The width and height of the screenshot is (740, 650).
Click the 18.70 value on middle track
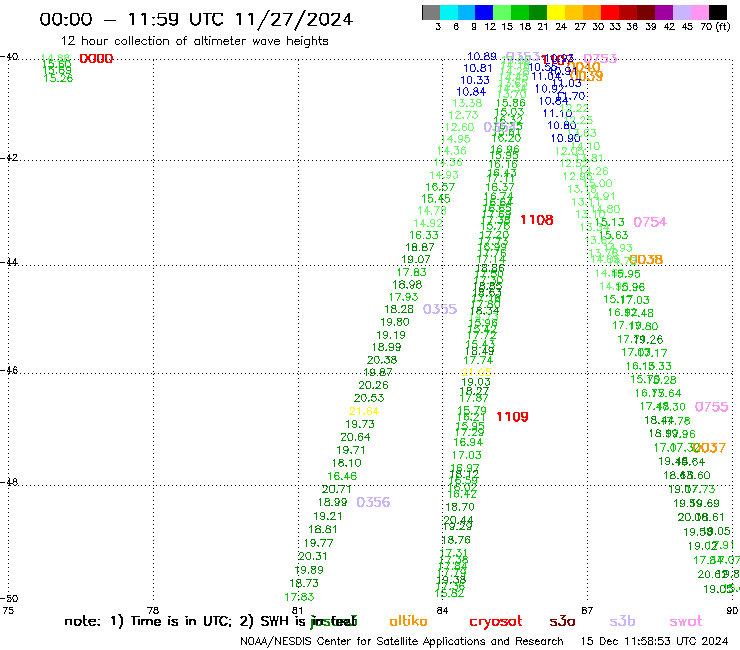coord(460,507)
